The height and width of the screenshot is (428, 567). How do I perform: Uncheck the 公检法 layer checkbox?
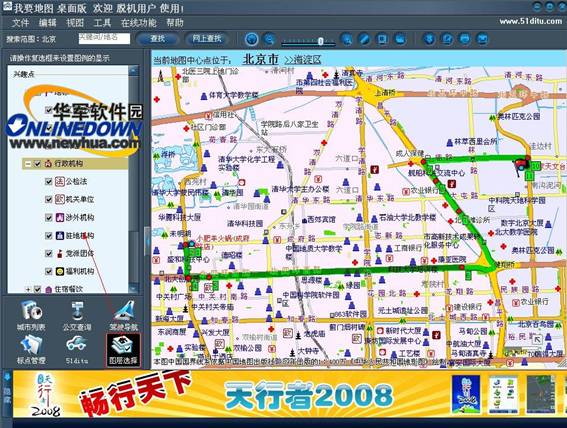(48, 181)
